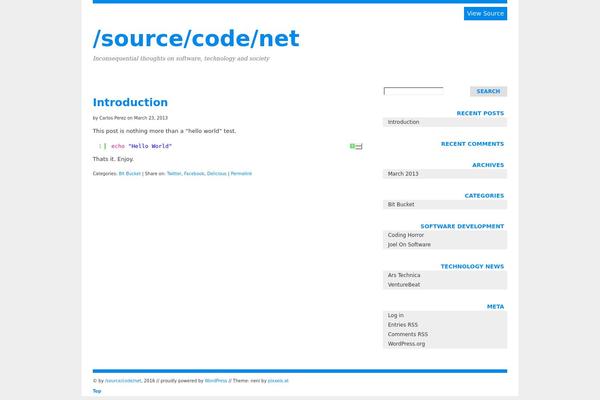Screen dimensions: 600x400
Task: Visit the Joel On Software link
Action: click(409, 245)
